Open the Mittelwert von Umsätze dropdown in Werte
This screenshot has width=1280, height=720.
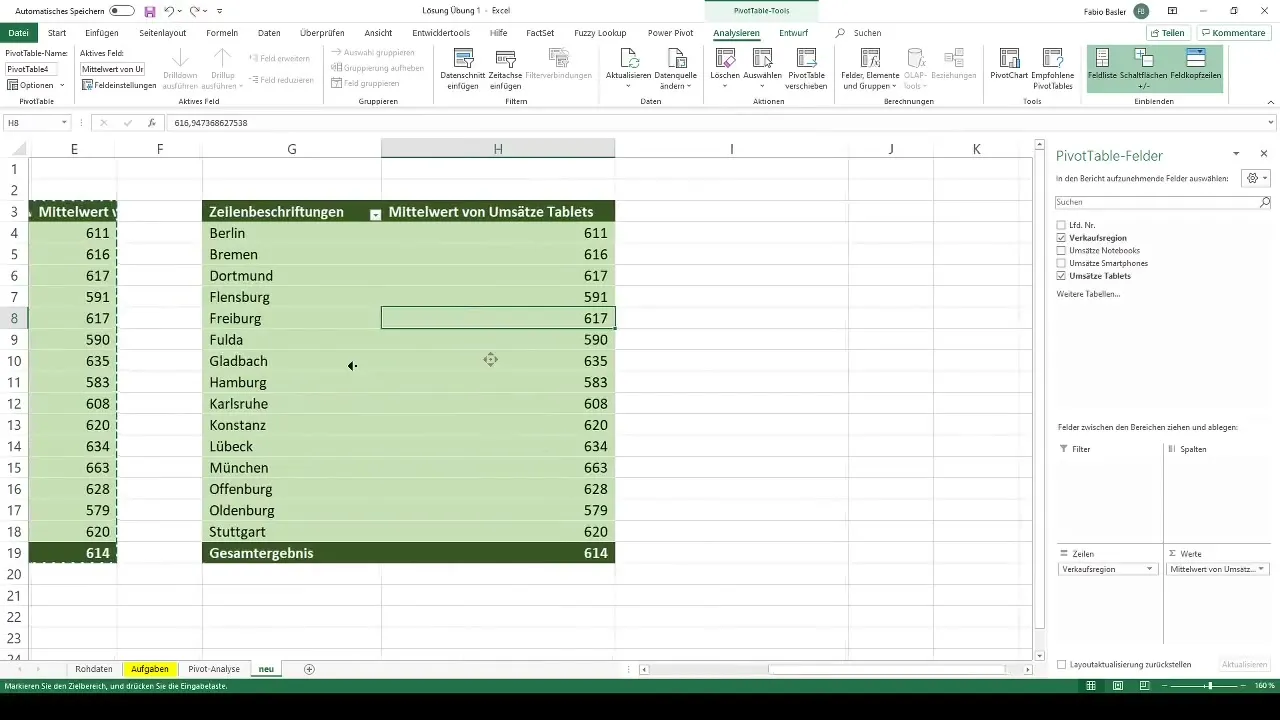tap(1261, 569)
